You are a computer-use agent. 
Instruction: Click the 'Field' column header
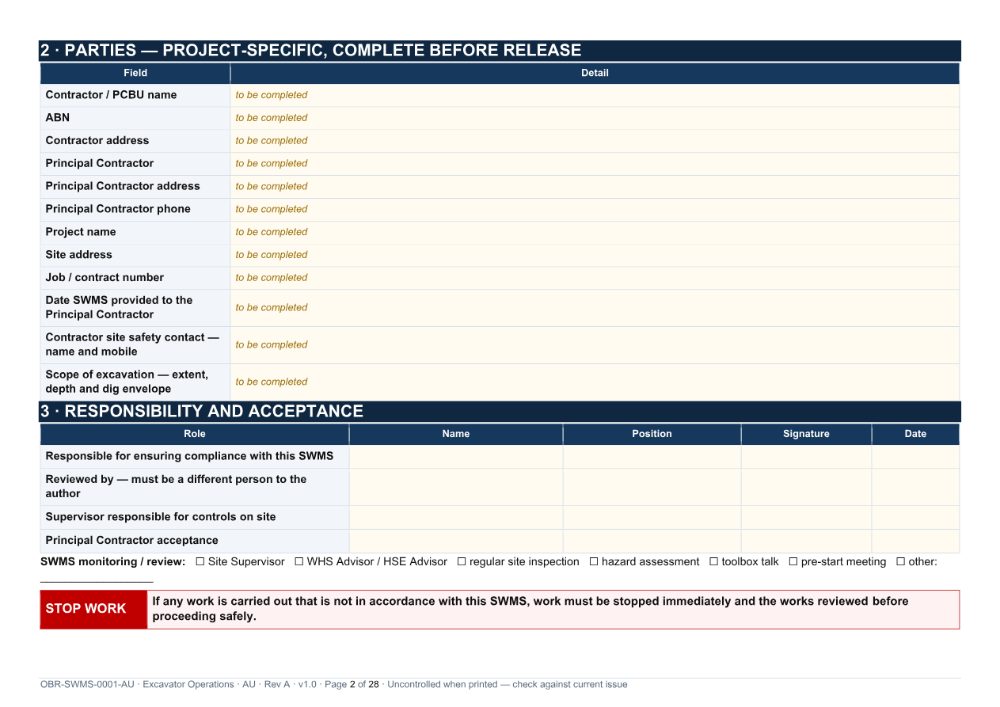click(x=135, y=73)
